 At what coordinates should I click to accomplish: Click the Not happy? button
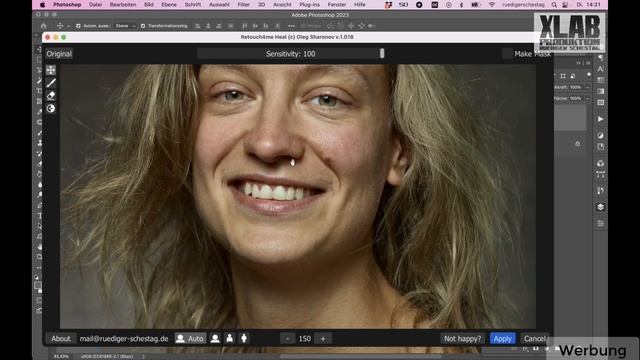click(x=462, y=338)
